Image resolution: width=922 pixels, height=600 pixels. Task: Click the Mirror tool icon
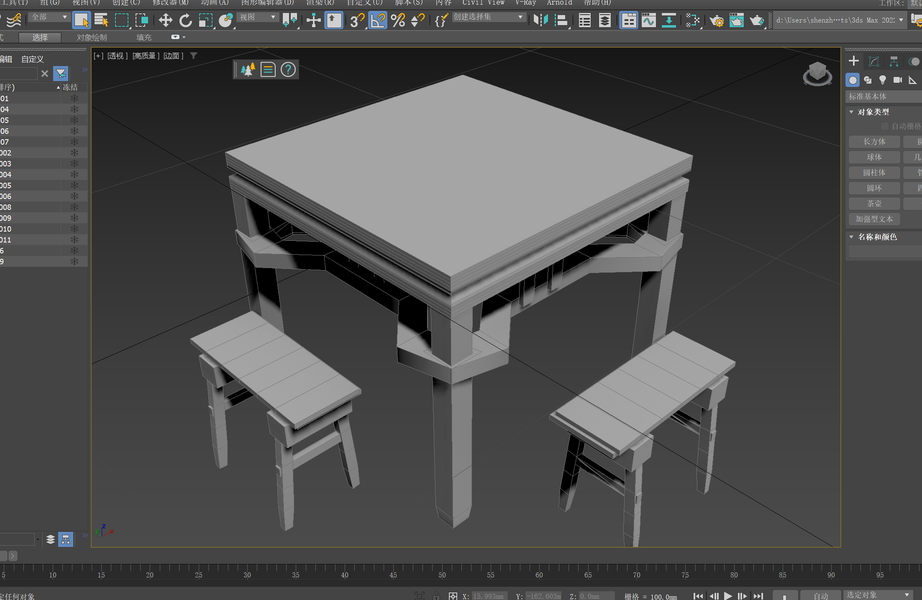coord(540,21)
